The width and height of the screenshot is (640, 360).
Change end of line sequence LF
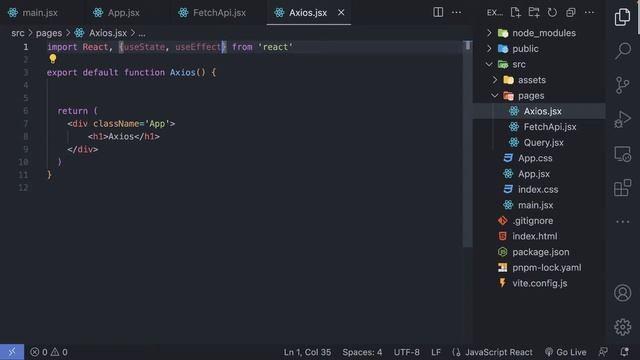436,352
